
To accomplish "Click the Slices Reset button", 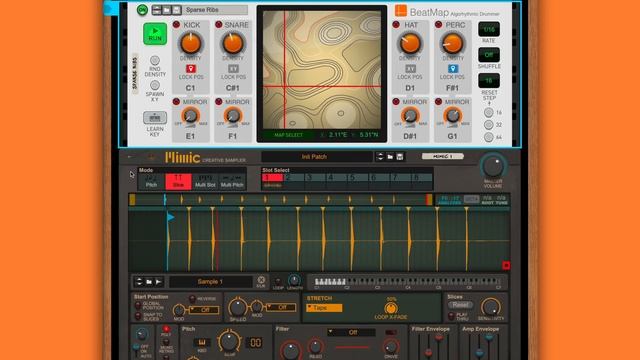I will 460,305.
